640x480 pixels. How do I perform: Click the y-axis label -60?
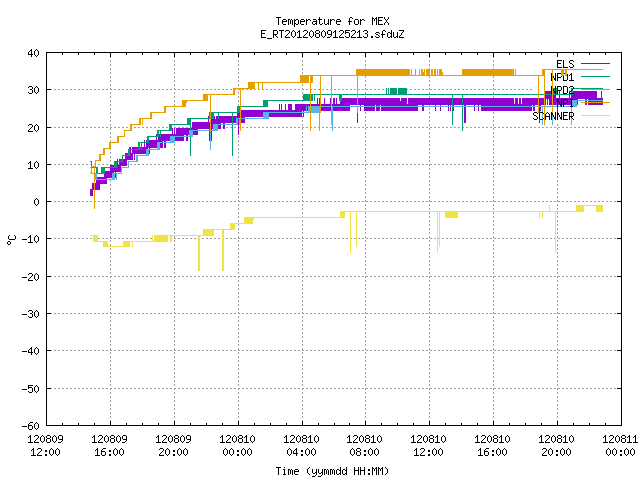click(31, 426)
